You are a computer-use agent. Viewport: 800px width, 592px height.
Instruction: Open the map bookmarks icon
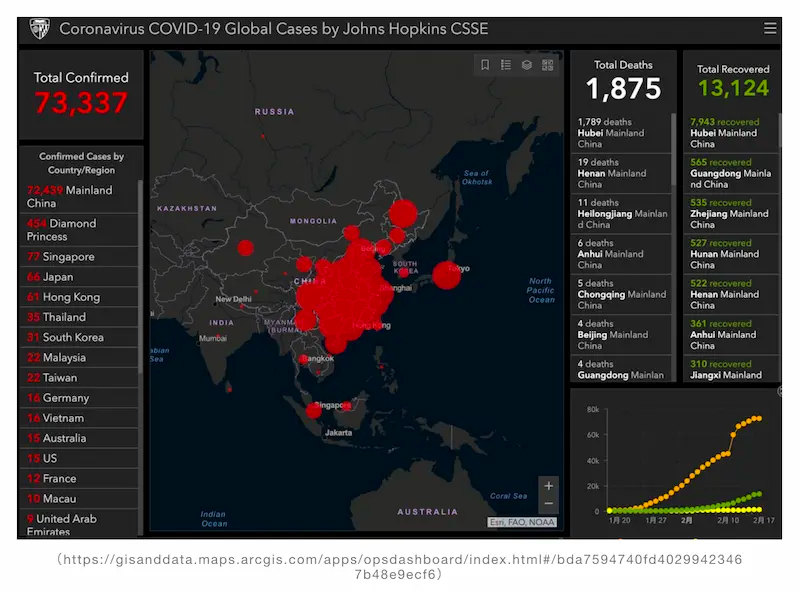click(x=485, y=65)
